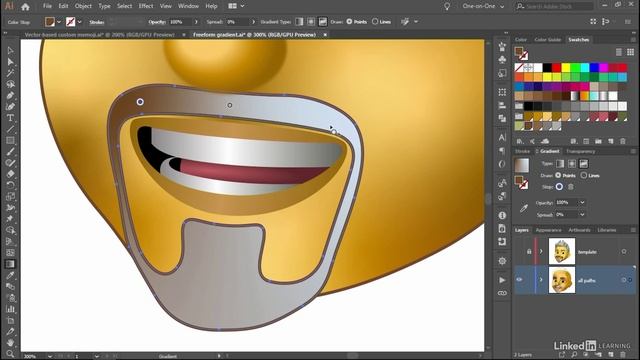Toggle visibility of all paths layer
This screenshot has height=360, width=640.
point(519,280)
